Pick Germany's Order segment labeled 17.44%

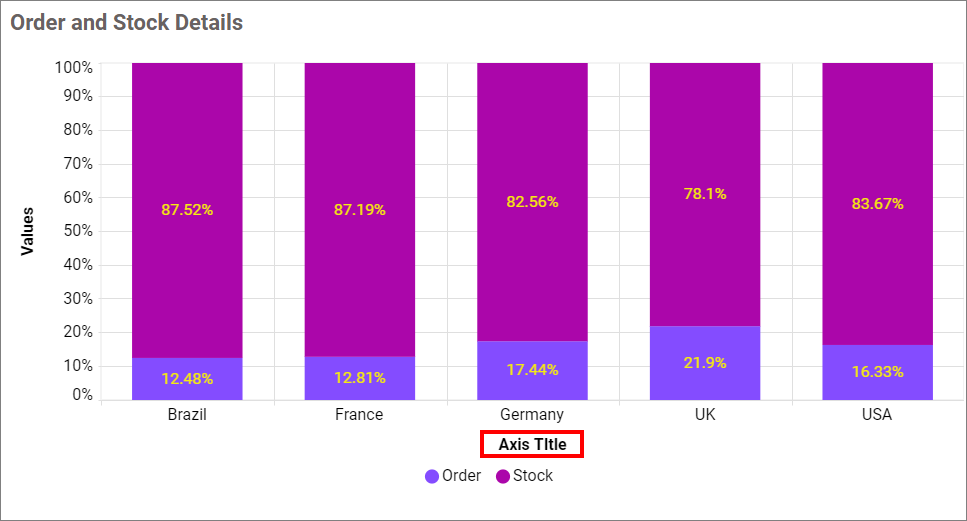pos(532,371)
